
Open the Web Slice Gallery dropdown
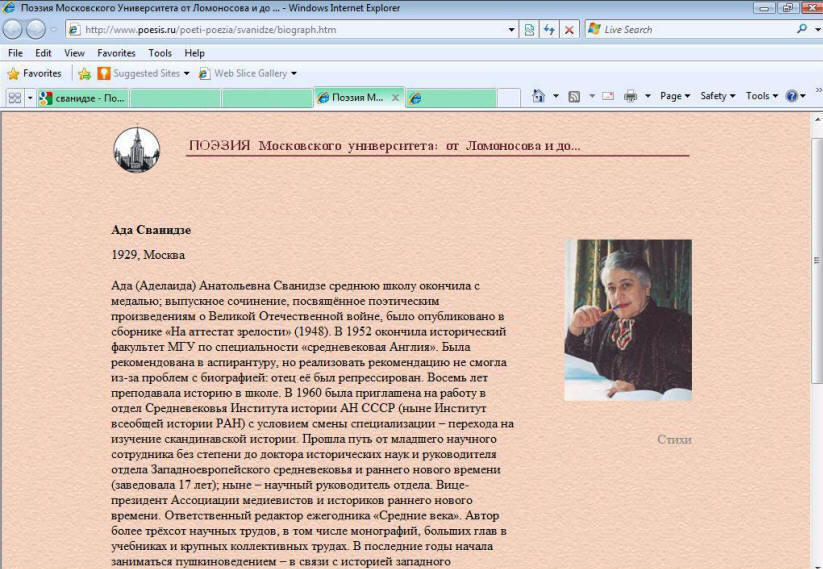tap(248, 73)
